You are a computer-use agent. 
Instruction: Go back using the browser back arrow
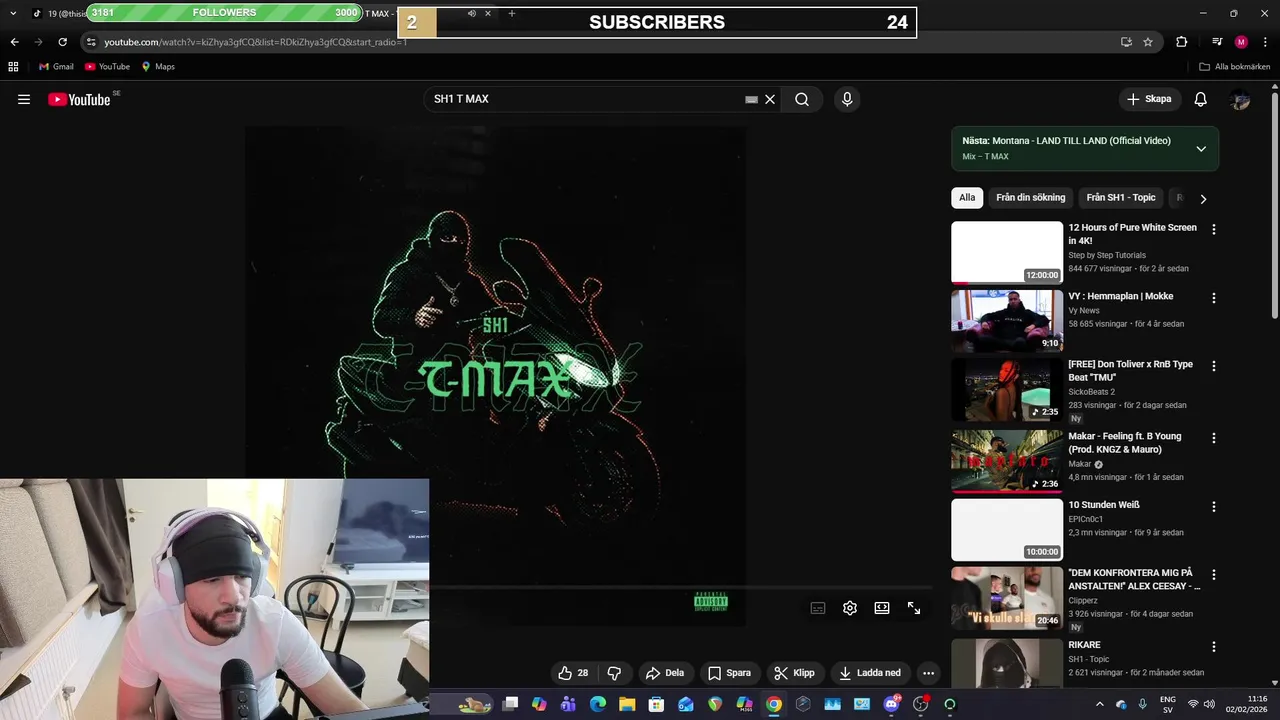14,42
